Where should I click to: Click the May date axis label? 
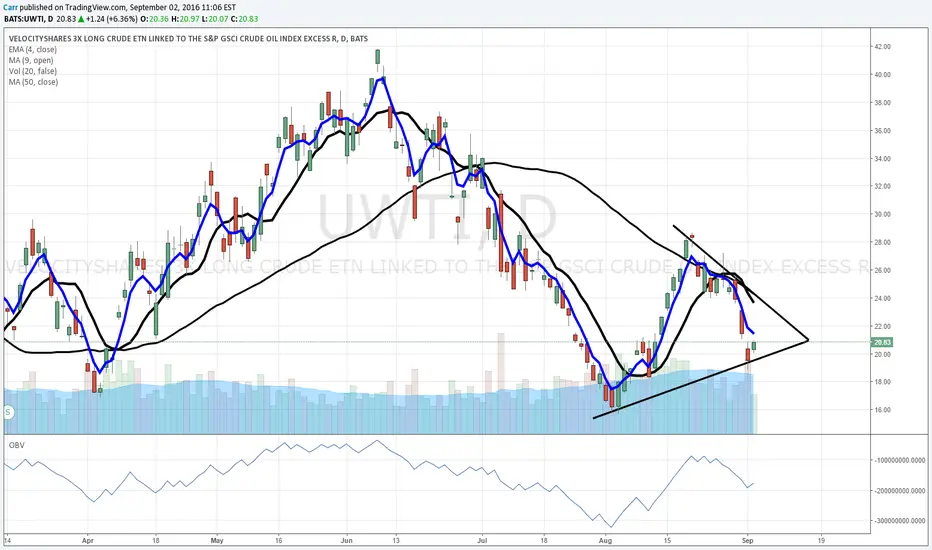(217, 541)
